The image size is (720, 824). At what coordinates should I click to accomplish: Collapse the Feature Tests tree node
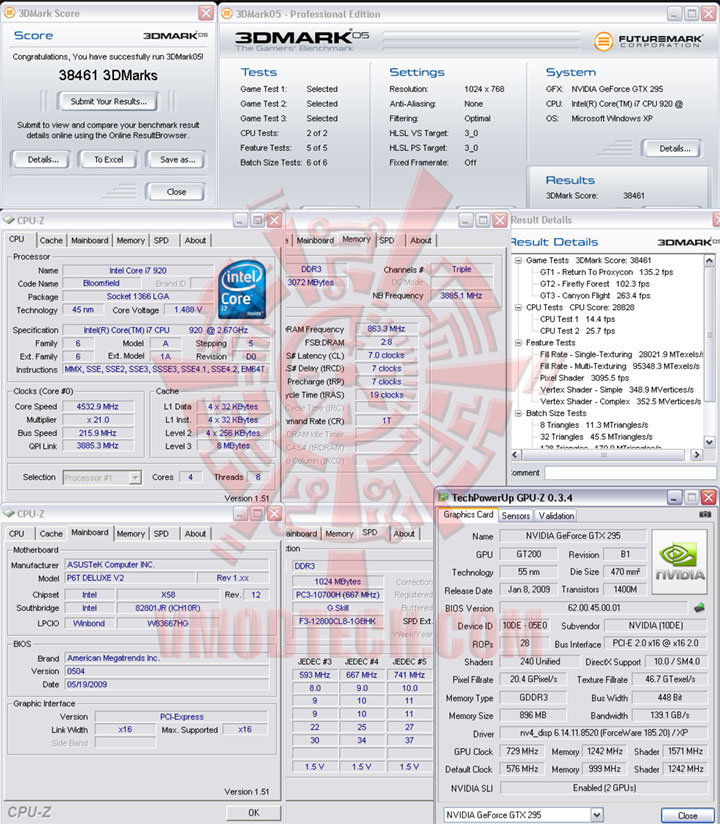tap(518, 343)
